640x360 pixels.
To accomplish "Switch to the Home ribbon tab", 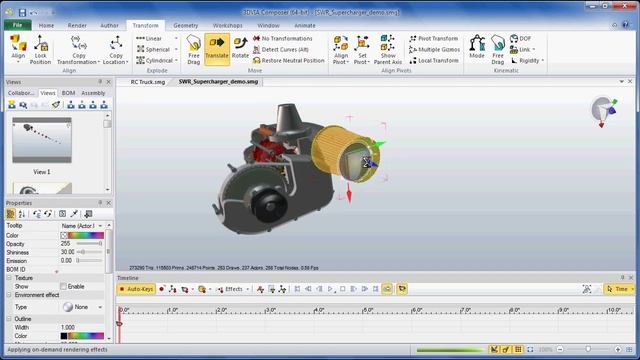I will pos(46,25).
